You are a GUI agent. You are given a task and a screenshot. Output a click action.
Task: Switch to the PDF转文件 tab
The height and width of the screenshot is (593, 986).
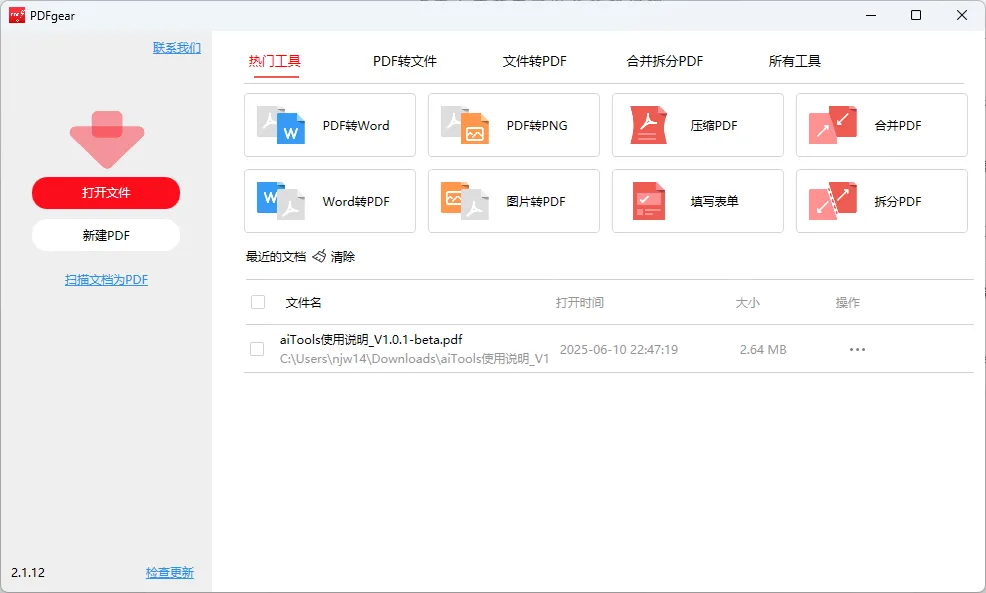tap(405, 61)
